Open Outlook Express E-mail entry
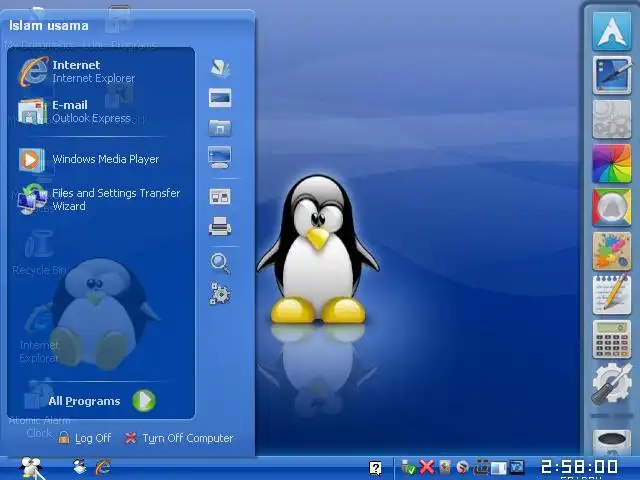Screen dimensions: 640x480 click(x=76, y=111)
